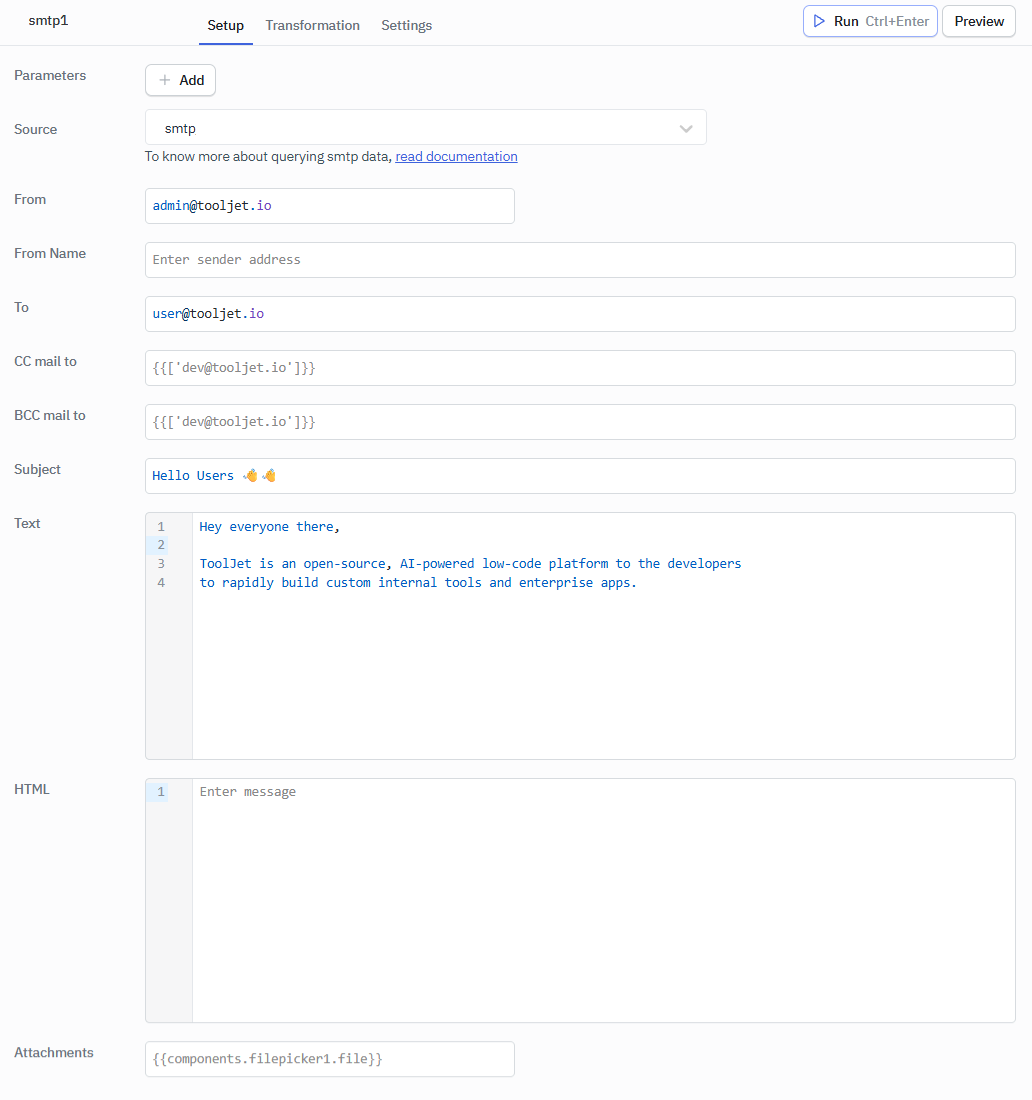This screenshot has width=1032, height=1100.
Task: Preview the query result
Action: pyautogui.click(x=978, y=21)
